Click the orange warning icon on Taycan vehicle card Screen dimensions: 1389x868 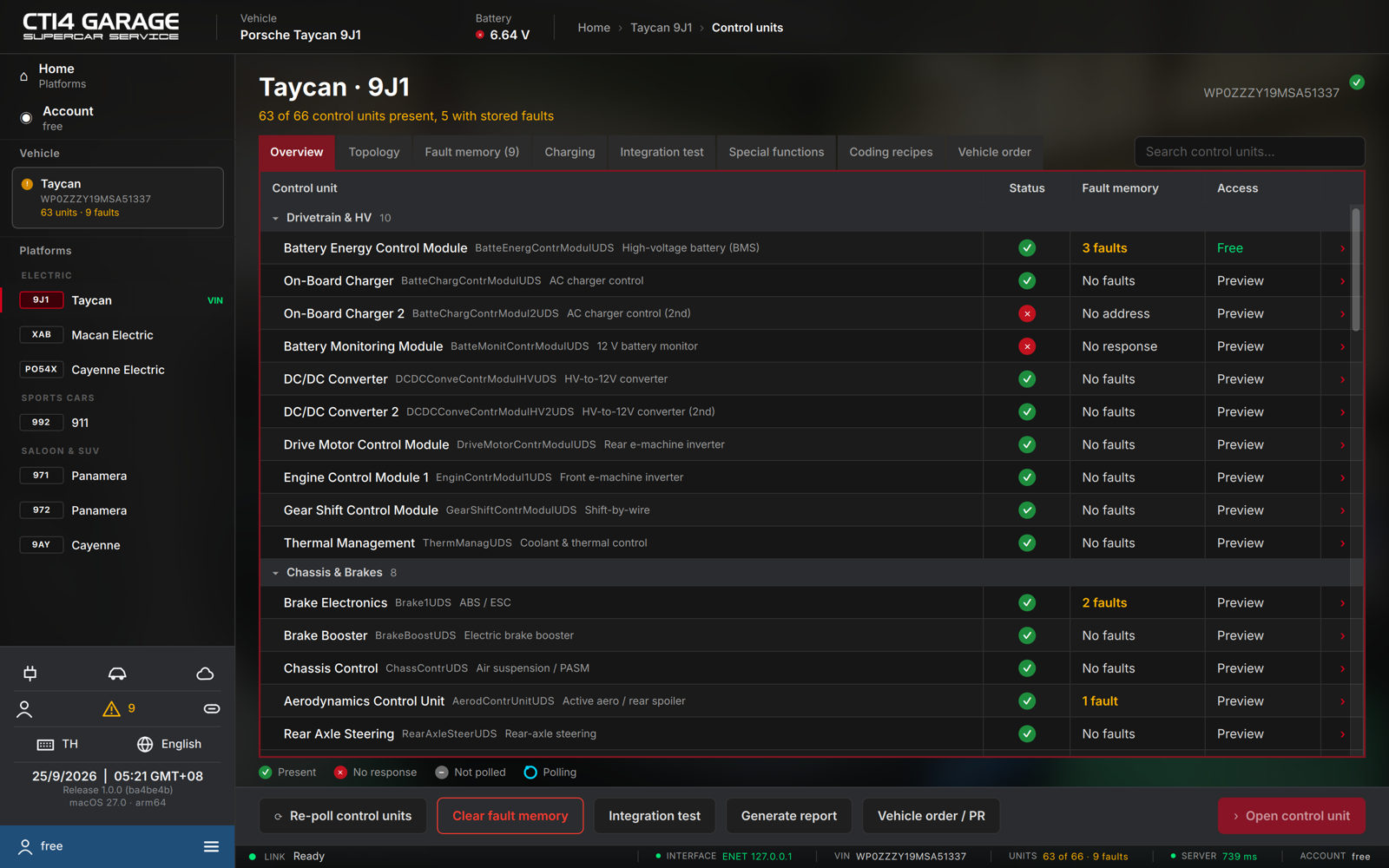[27, 184]
